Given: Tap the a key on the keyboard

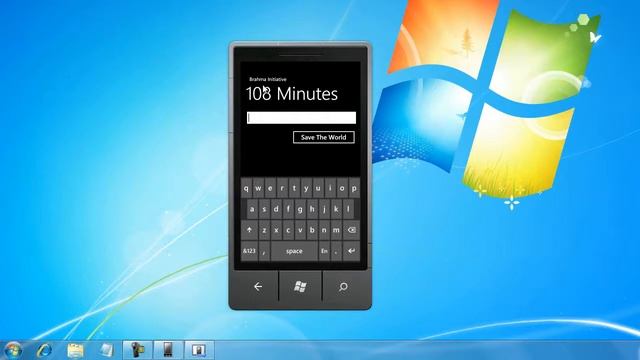Looking at the screenshot, I should click(252, 209).
